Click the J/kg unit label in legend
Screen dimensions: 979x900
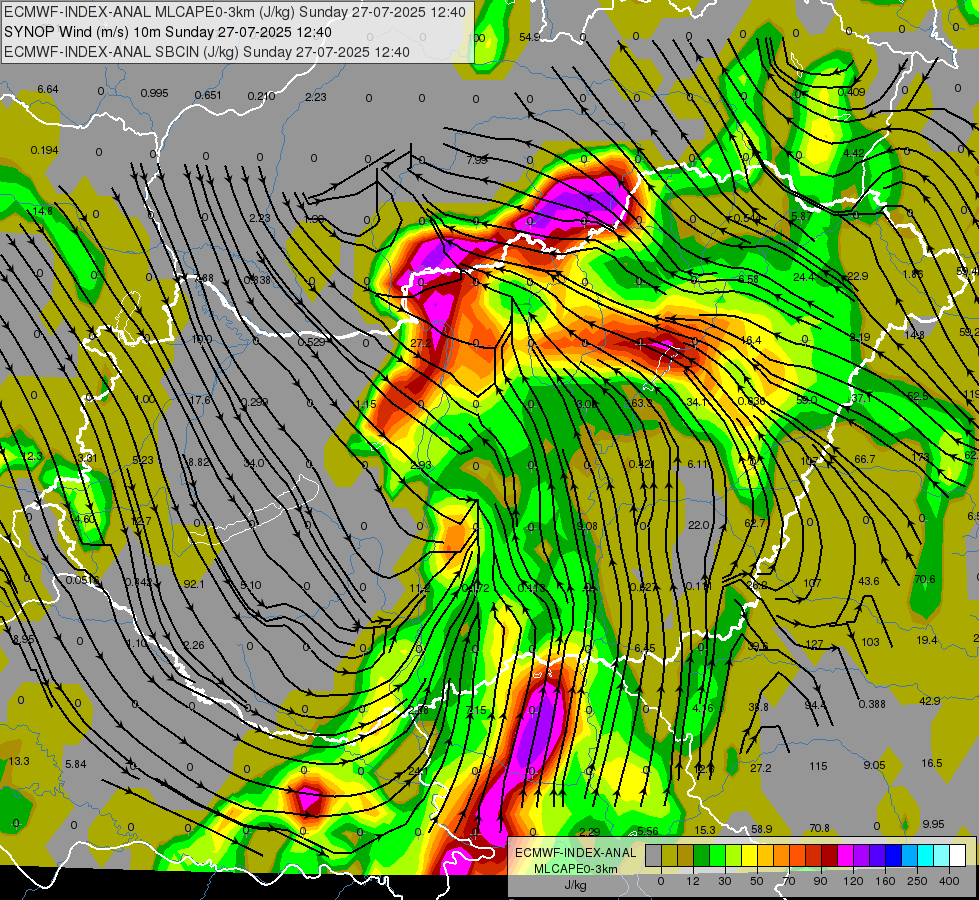point(576,885)
